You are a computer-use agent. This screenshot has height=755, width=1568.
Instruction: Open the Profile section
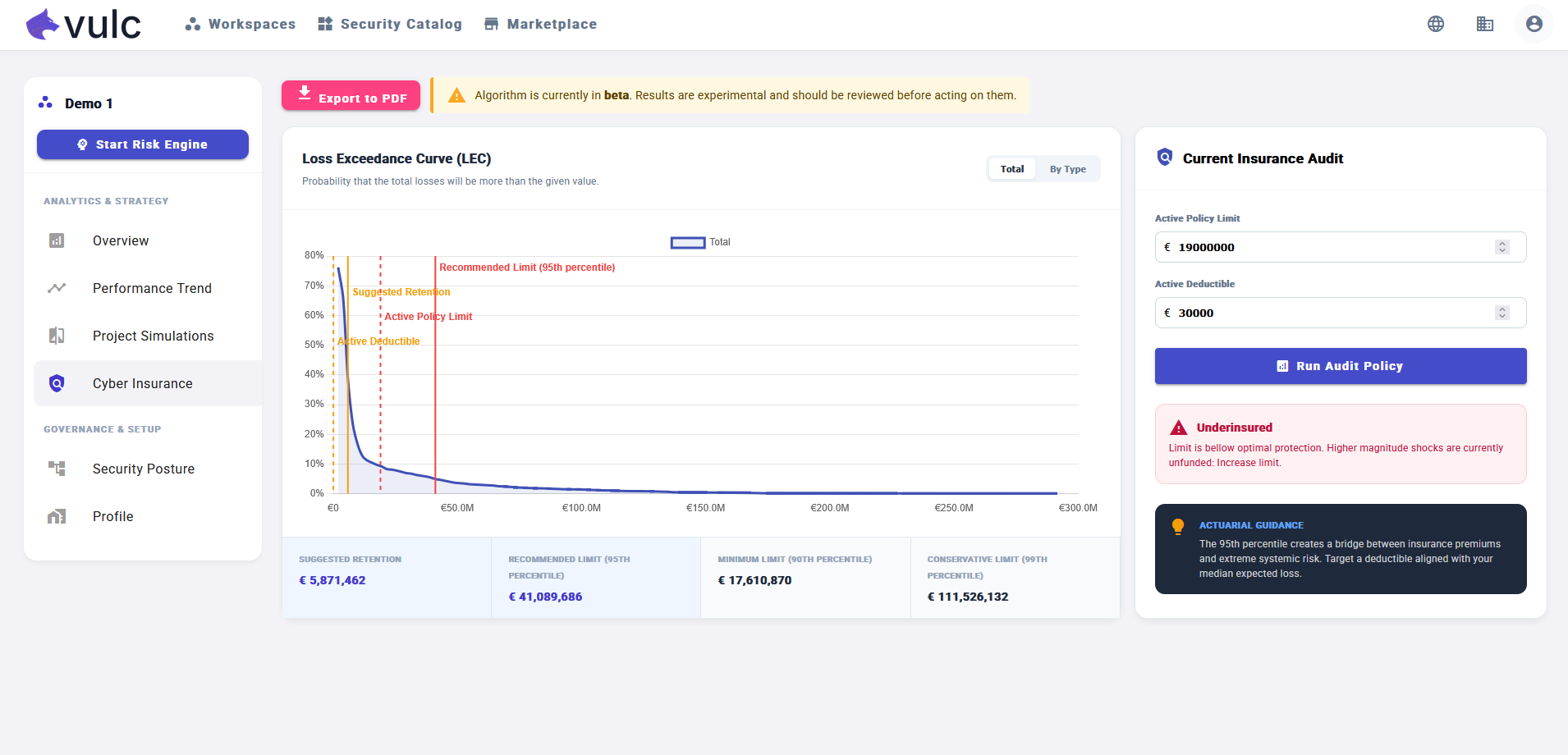pyautogui.click(x=112, y=516)
